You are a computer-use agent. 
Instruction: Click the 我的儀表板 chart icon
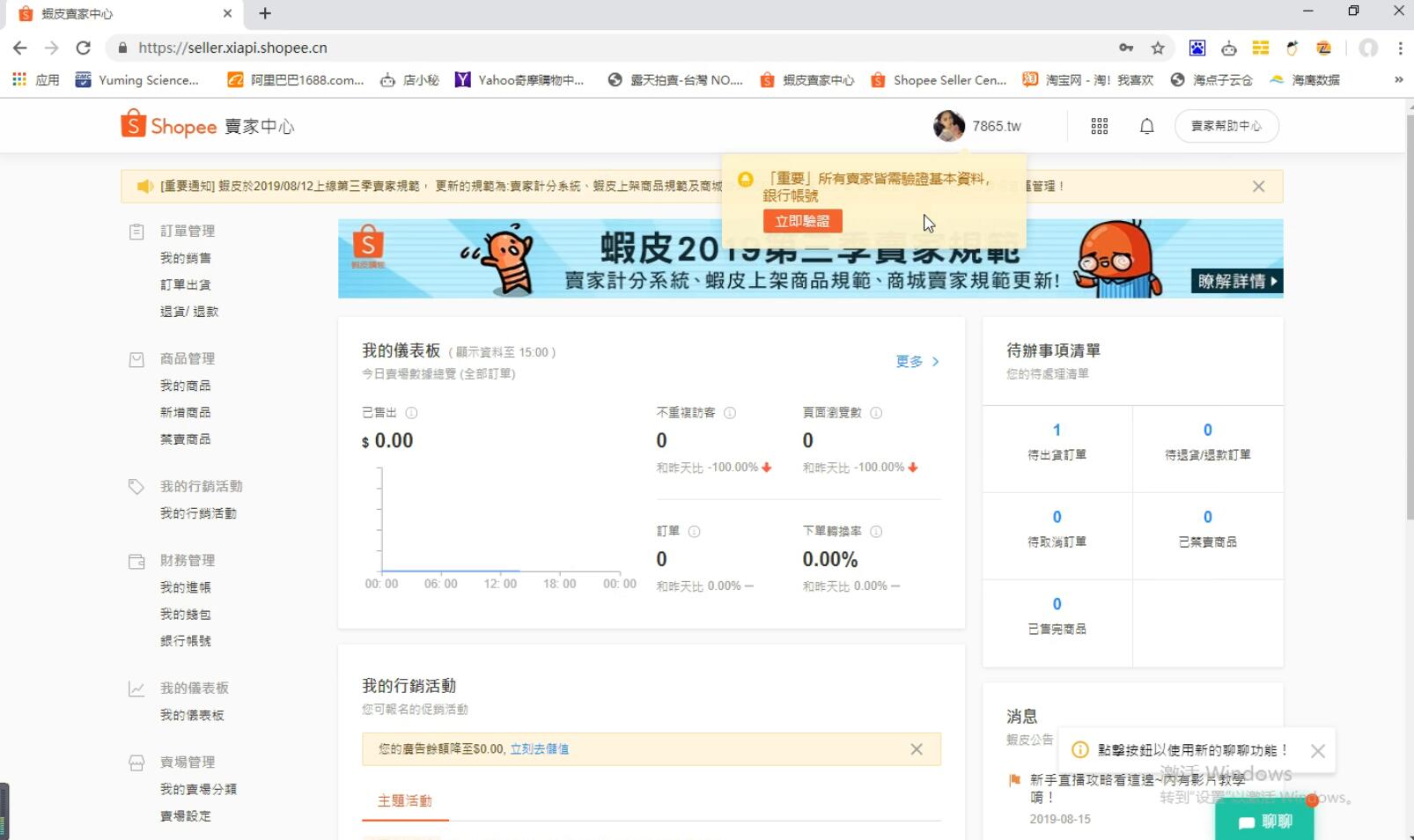[136, 689]
